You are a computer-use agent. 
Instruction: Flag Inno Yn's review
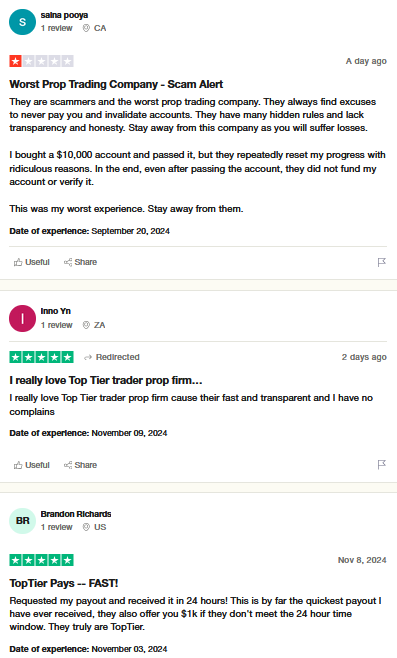[381, 465]
